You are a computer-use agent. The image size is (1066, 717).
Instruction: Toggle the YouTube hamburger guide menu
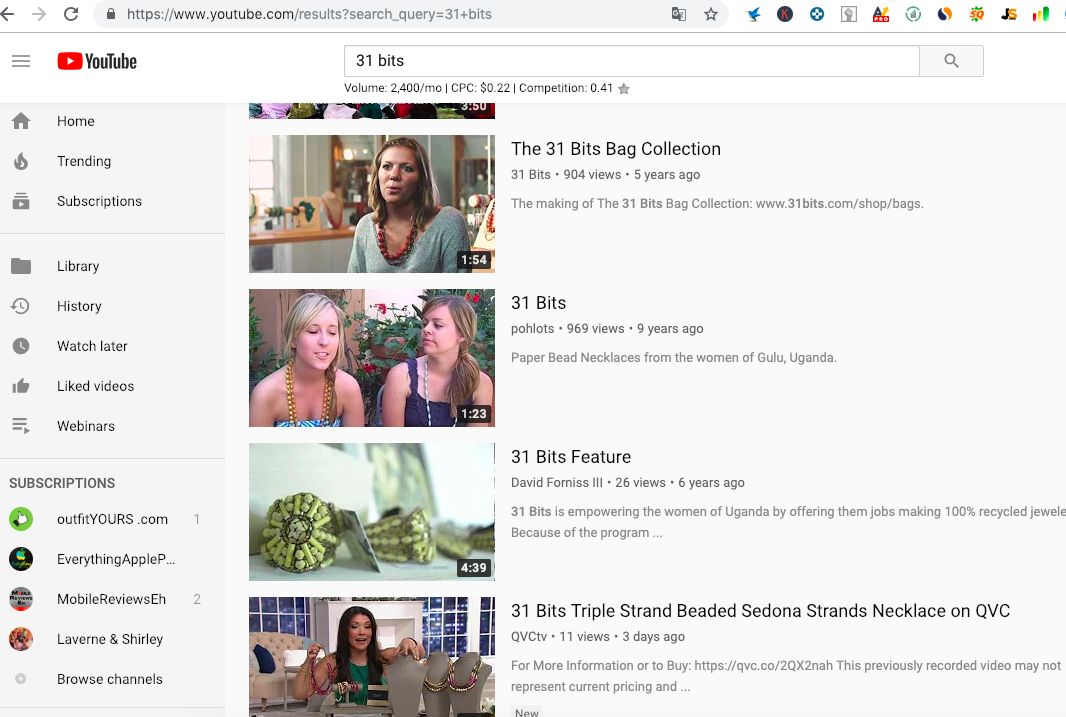(x=21, y=61)
